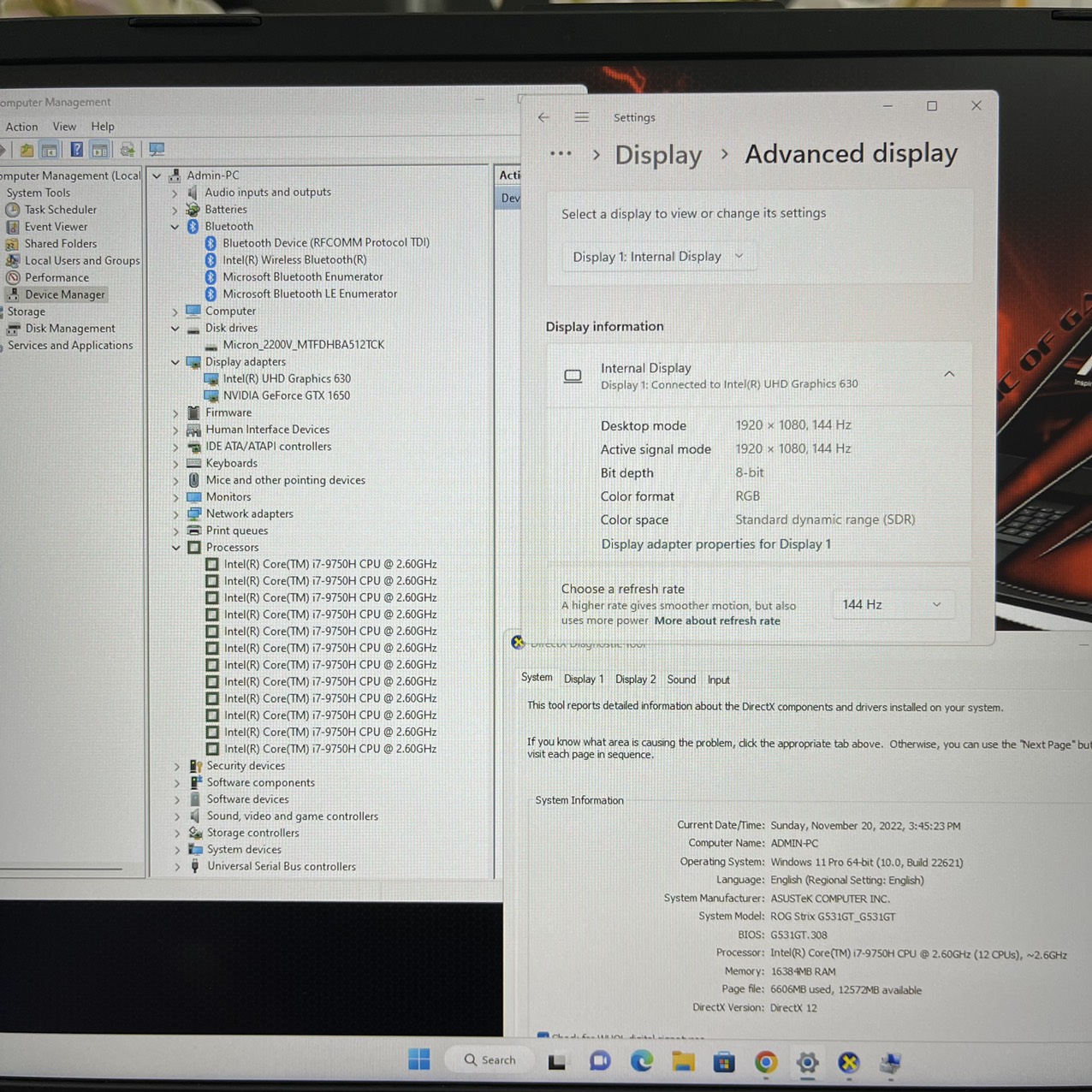Switch to Sound tab in DirectX tool
The width and height of the screenshot is (1092, 1092).
click(x=681, y=680)
